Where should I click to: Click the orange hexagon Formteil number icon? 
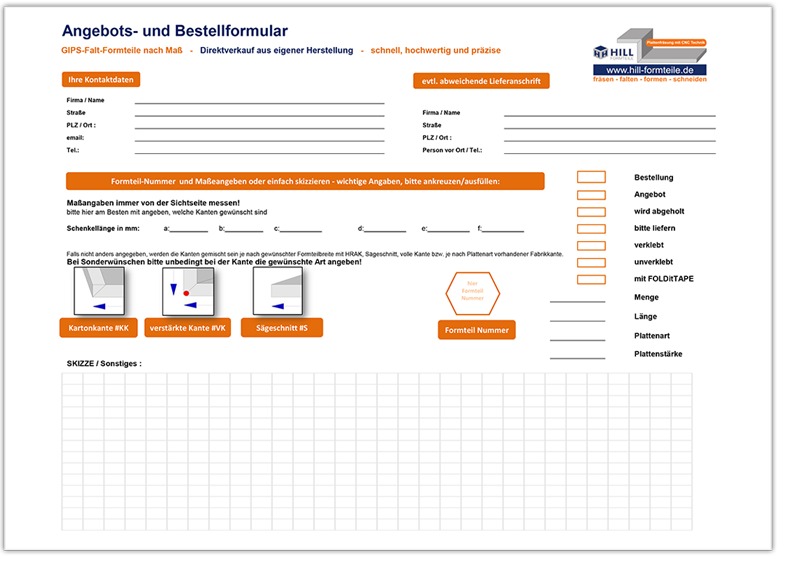[x=472, y=291]
